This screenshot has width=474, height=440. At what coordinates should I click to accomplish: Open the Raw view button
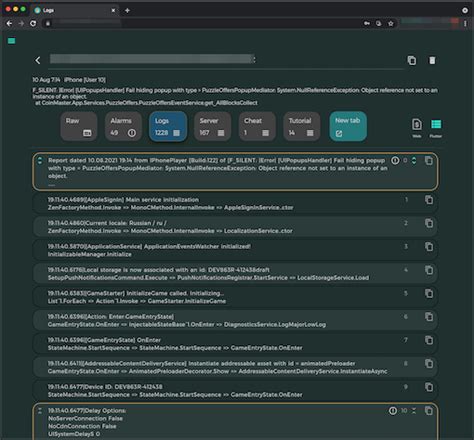coord(79,126)
